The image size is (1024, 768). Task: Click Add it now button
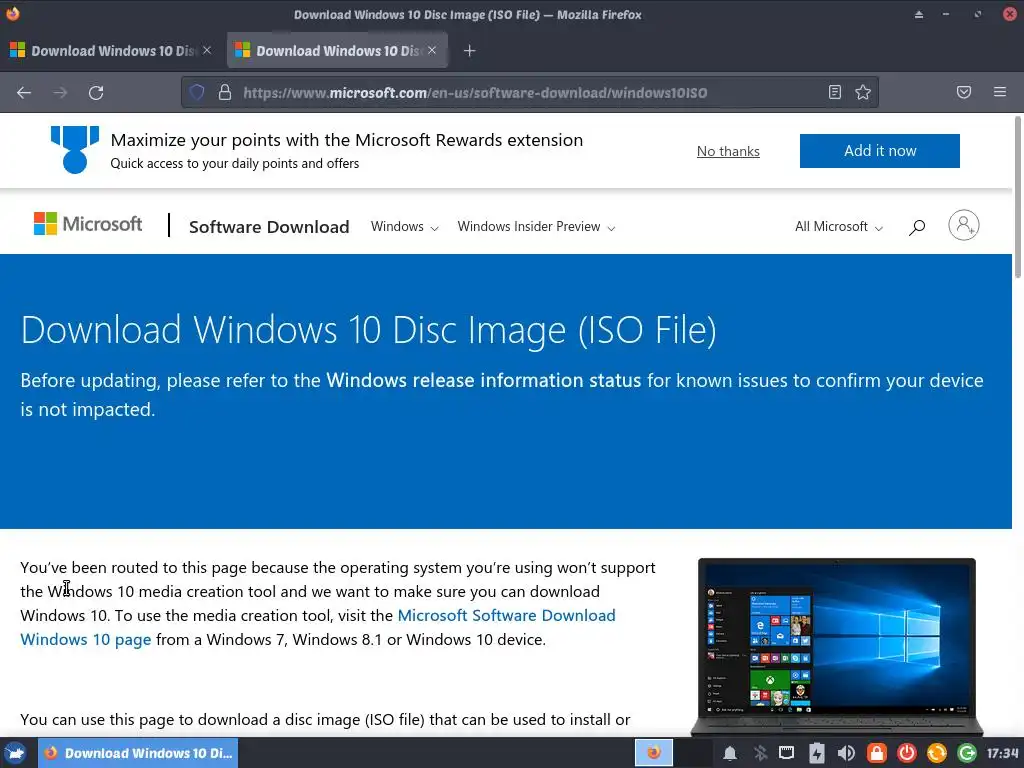pos(880,151)
